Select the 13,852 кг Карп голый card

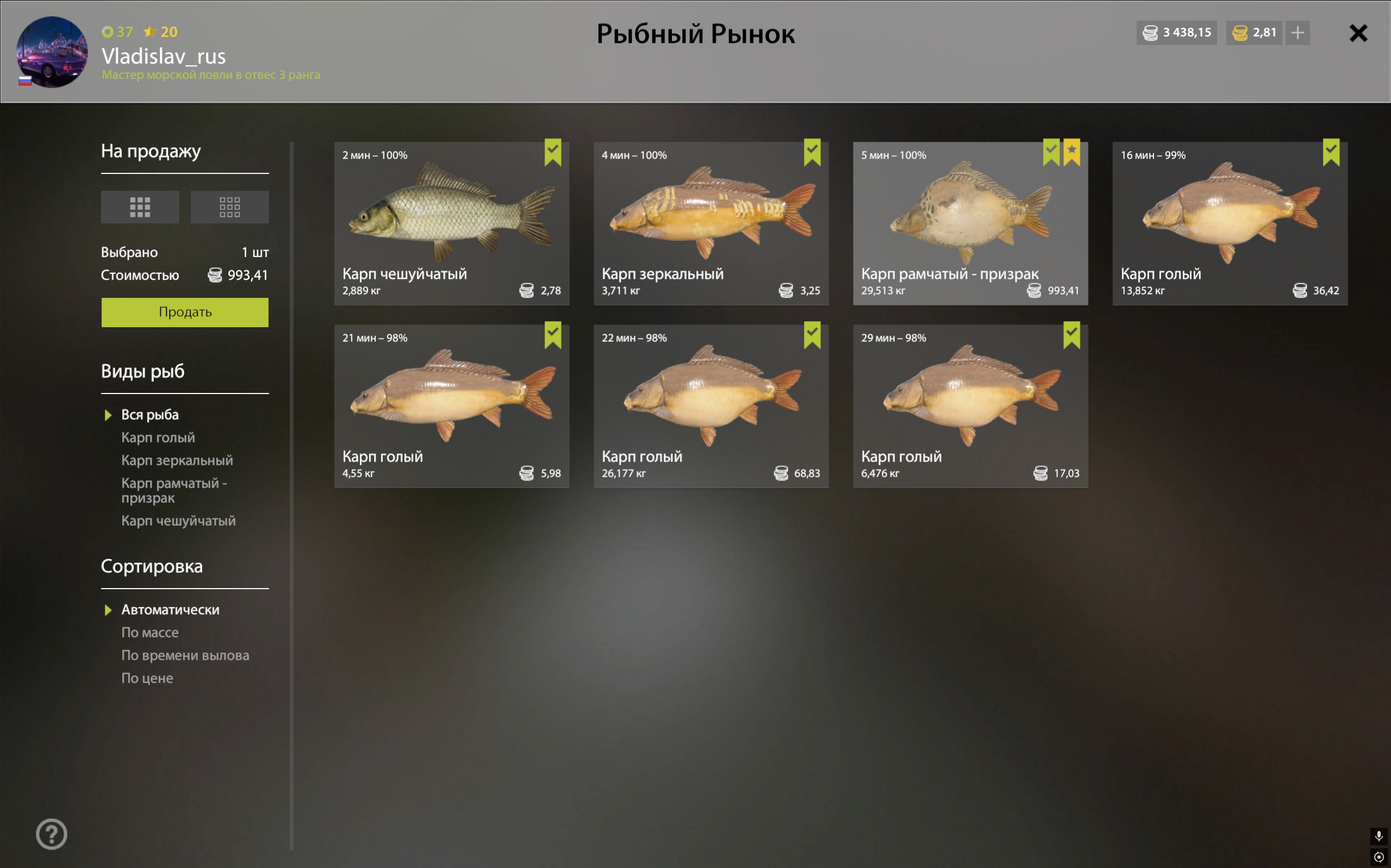pyautogui.click(x=1230, y=223)
